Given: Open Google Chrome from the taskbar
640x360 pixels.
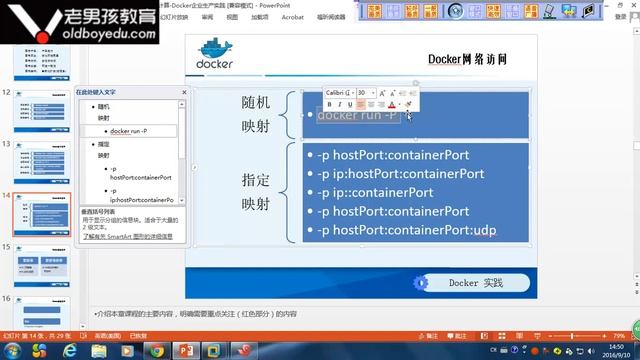Looking at the screenshot, I should 157,351.
